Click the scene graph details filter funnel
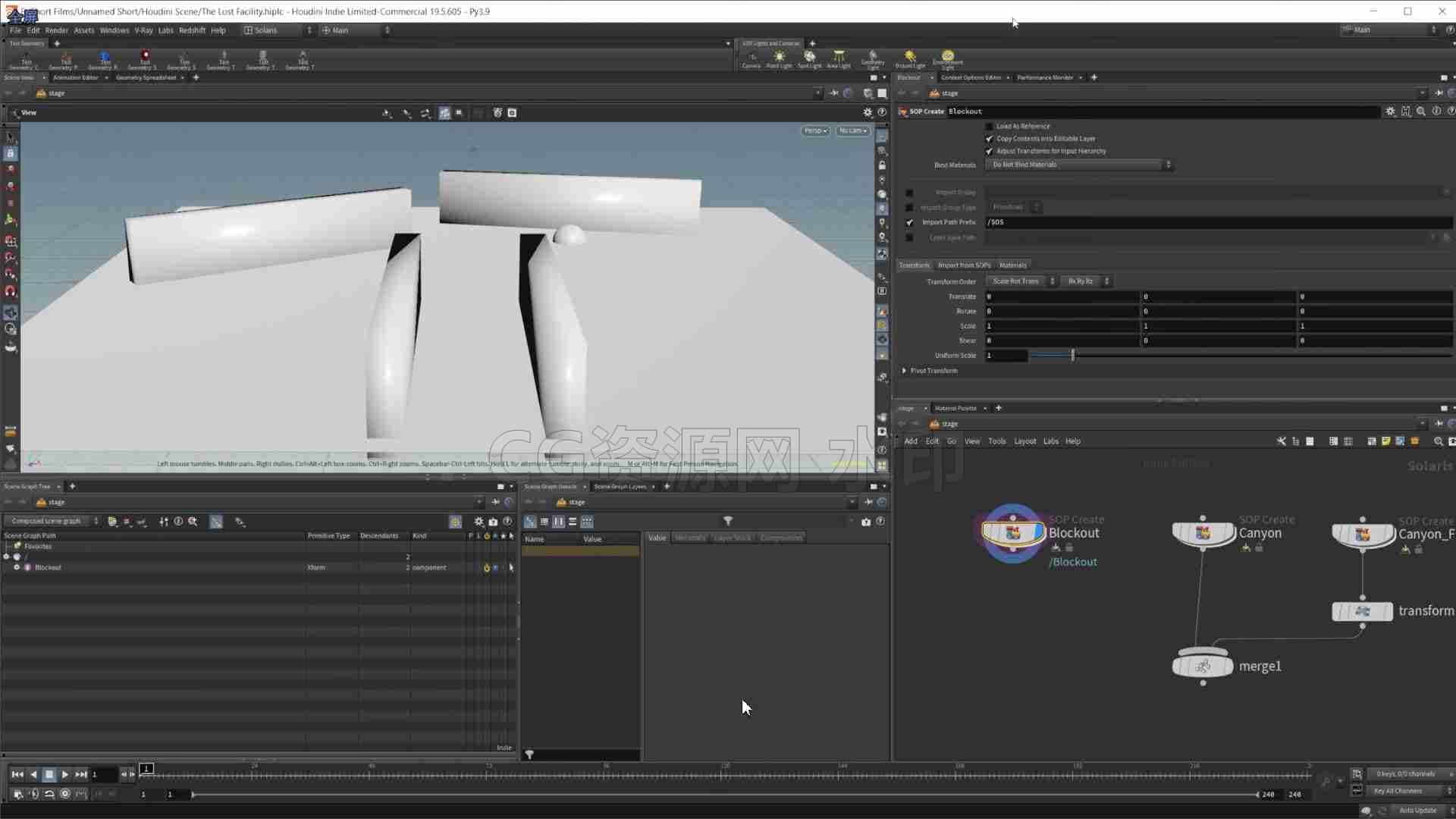1456x819 pixels. point(727,521)
